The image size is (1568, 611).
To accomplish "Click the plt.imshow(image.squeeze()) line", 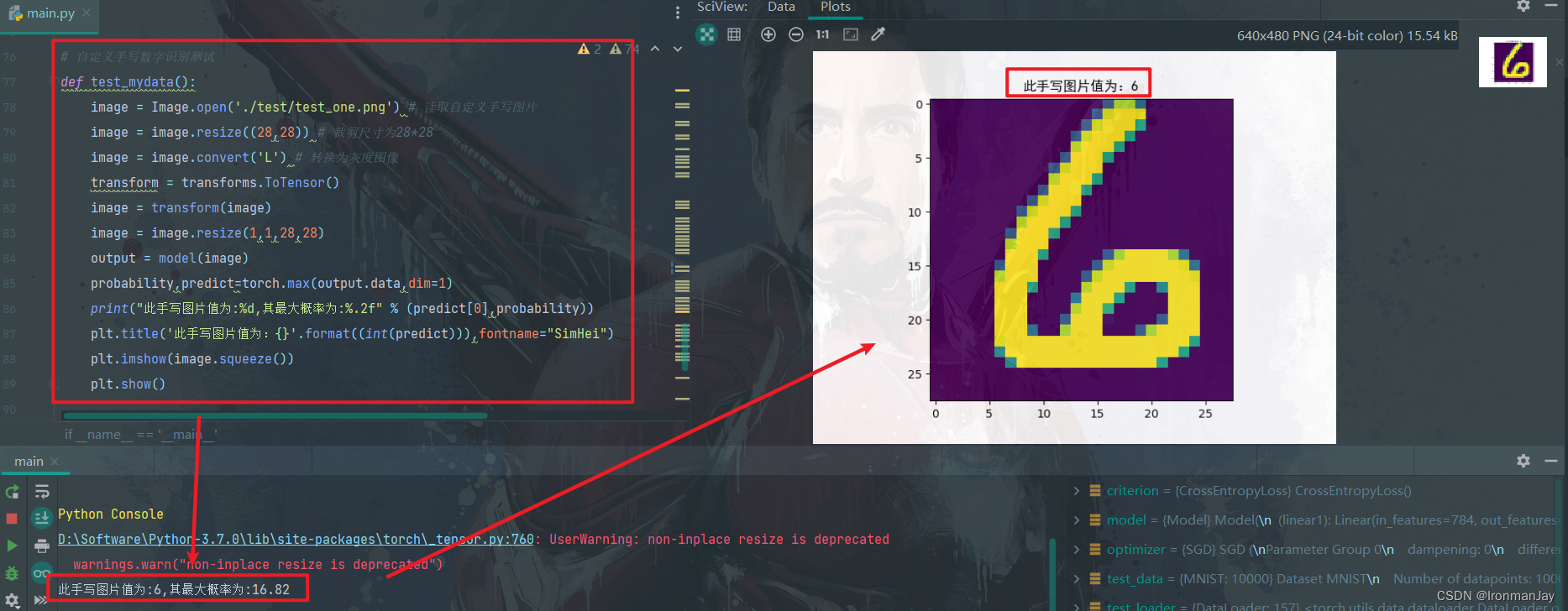I will tap(192, 359).
